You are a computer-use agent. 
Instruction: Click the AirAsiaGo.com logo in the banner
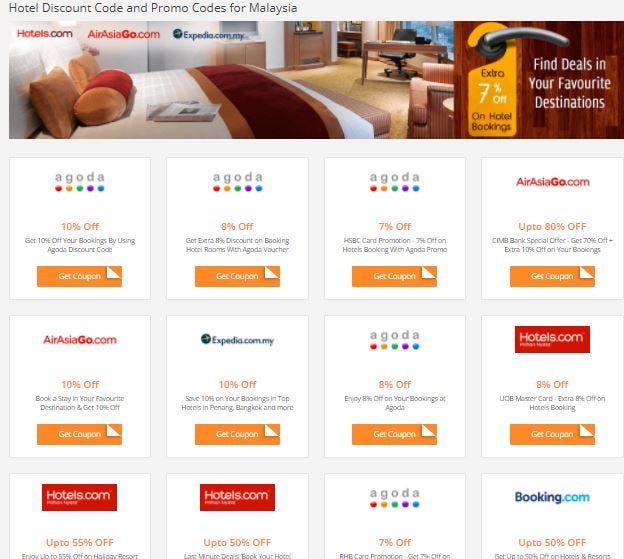[x=123, y=34]
